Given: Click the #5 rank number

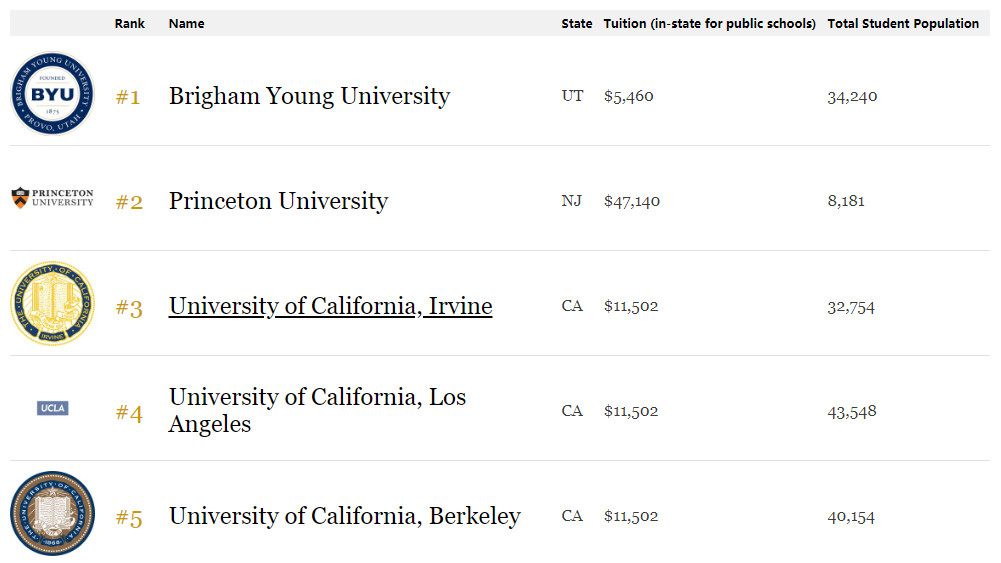Looking at the screenshot, I should pyautogui.click(x=129, y=518).
